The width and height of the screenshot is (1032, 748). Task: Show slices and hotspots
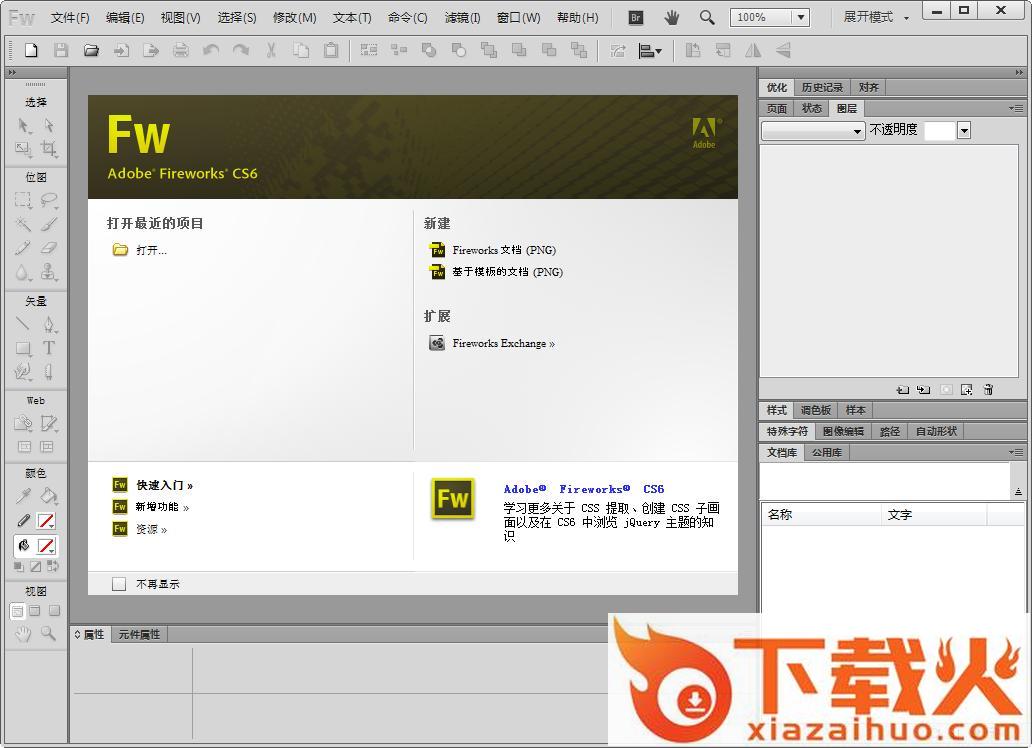47,446
